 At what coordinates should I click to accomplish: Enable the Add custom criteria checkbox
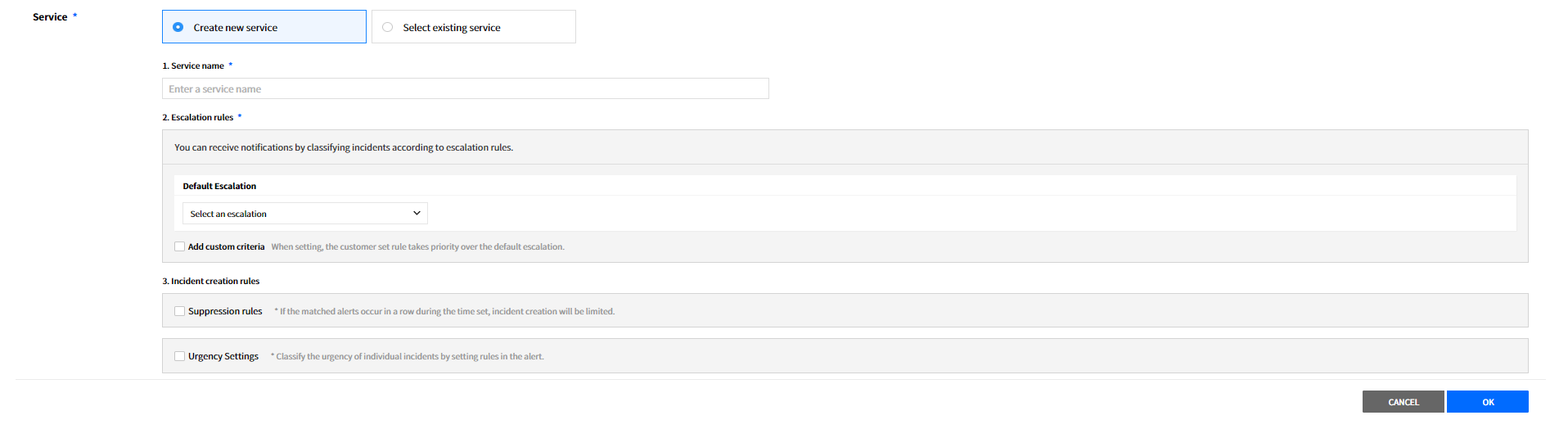(180, 246)
